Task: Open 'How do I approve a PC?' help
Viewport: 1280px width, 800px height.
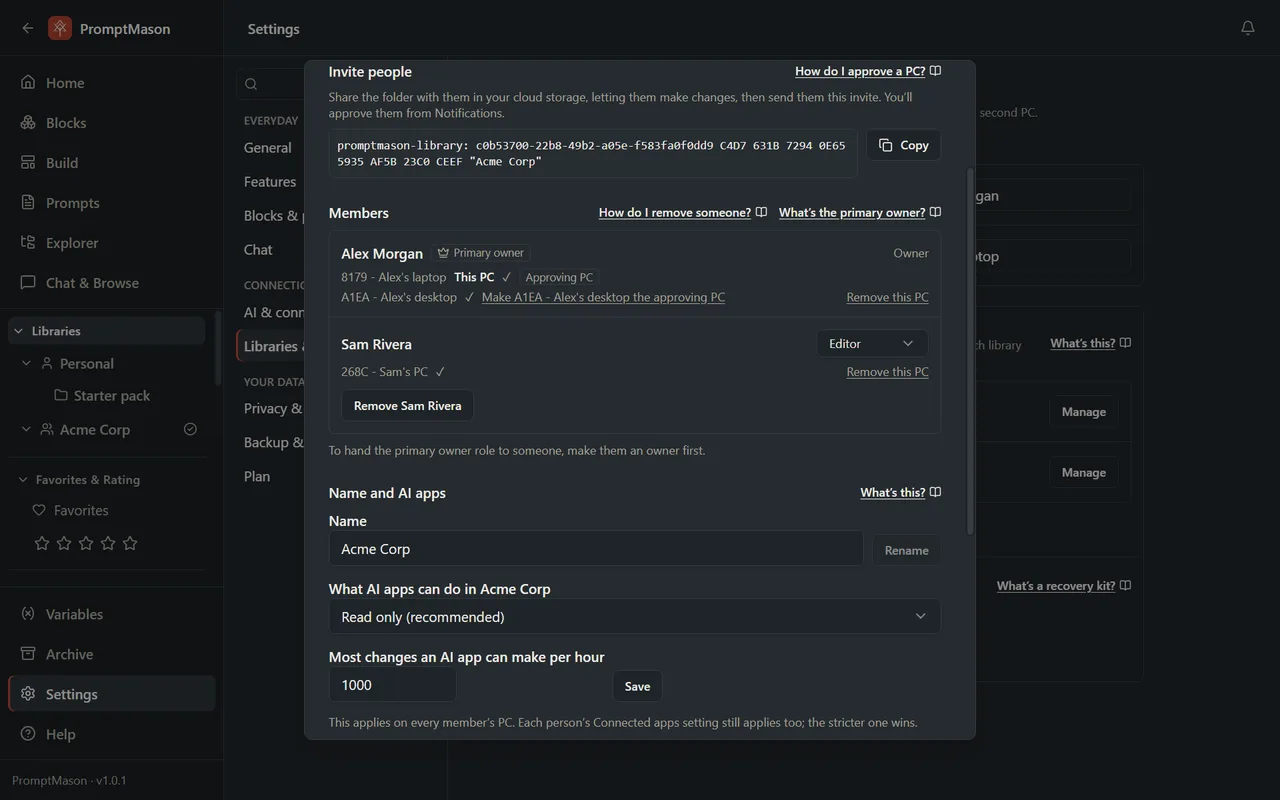Action: pos(868,71)
